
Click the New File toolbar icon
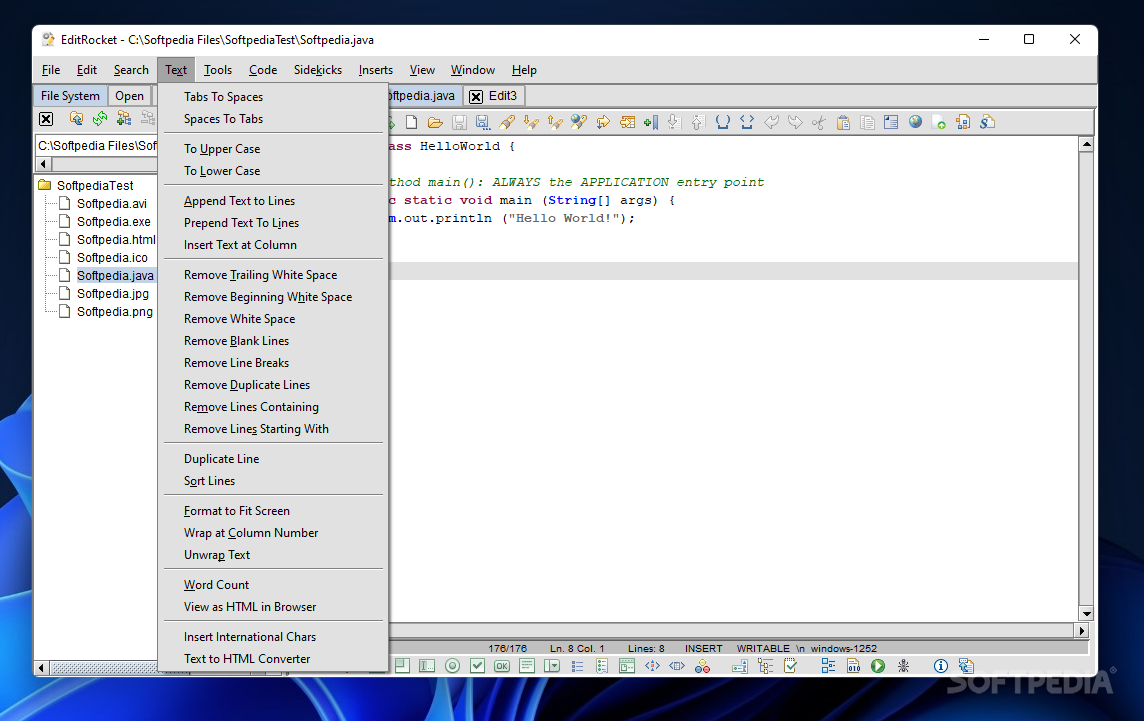coord(411,122)
